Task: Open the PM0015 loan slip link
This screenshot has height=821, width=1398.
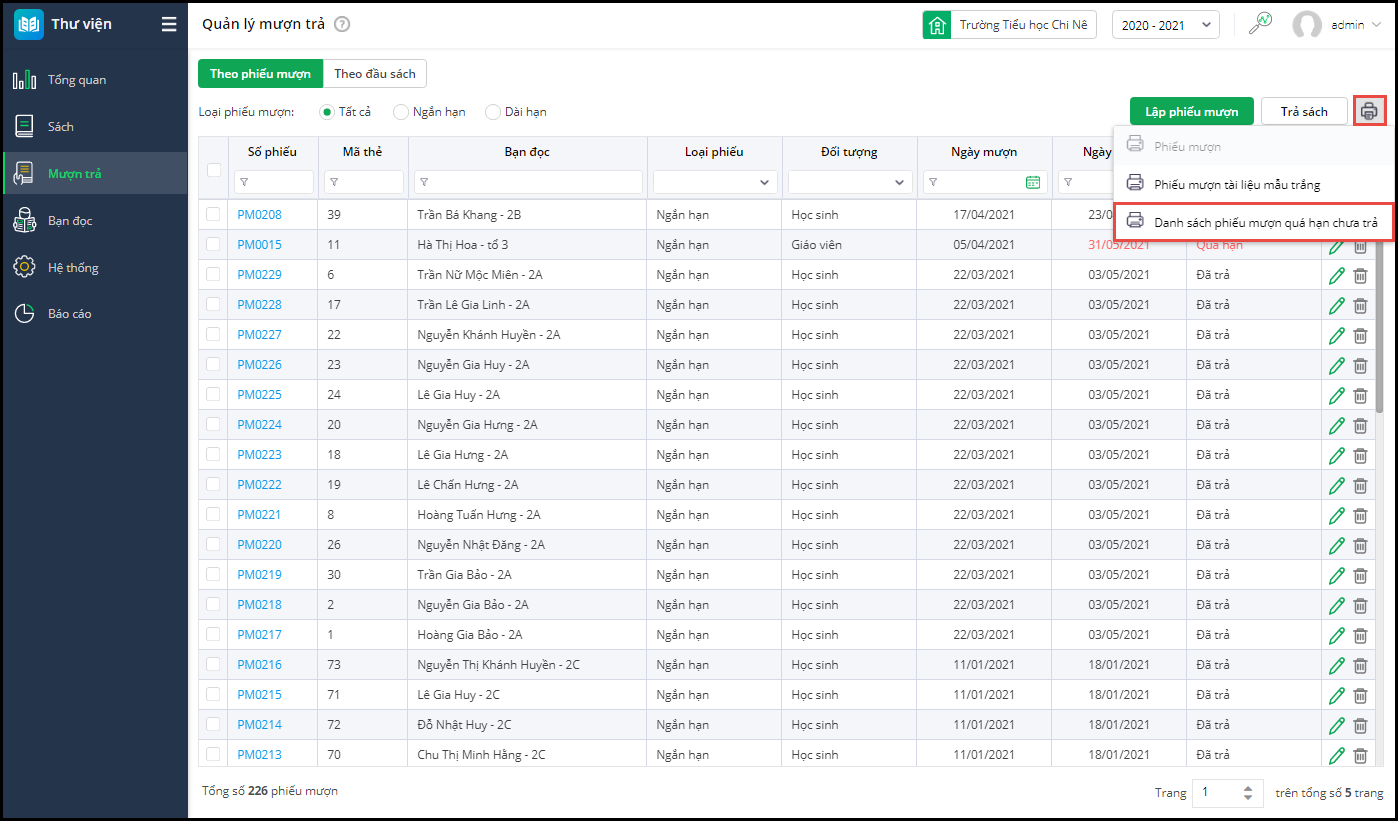Action: (259, 245)
